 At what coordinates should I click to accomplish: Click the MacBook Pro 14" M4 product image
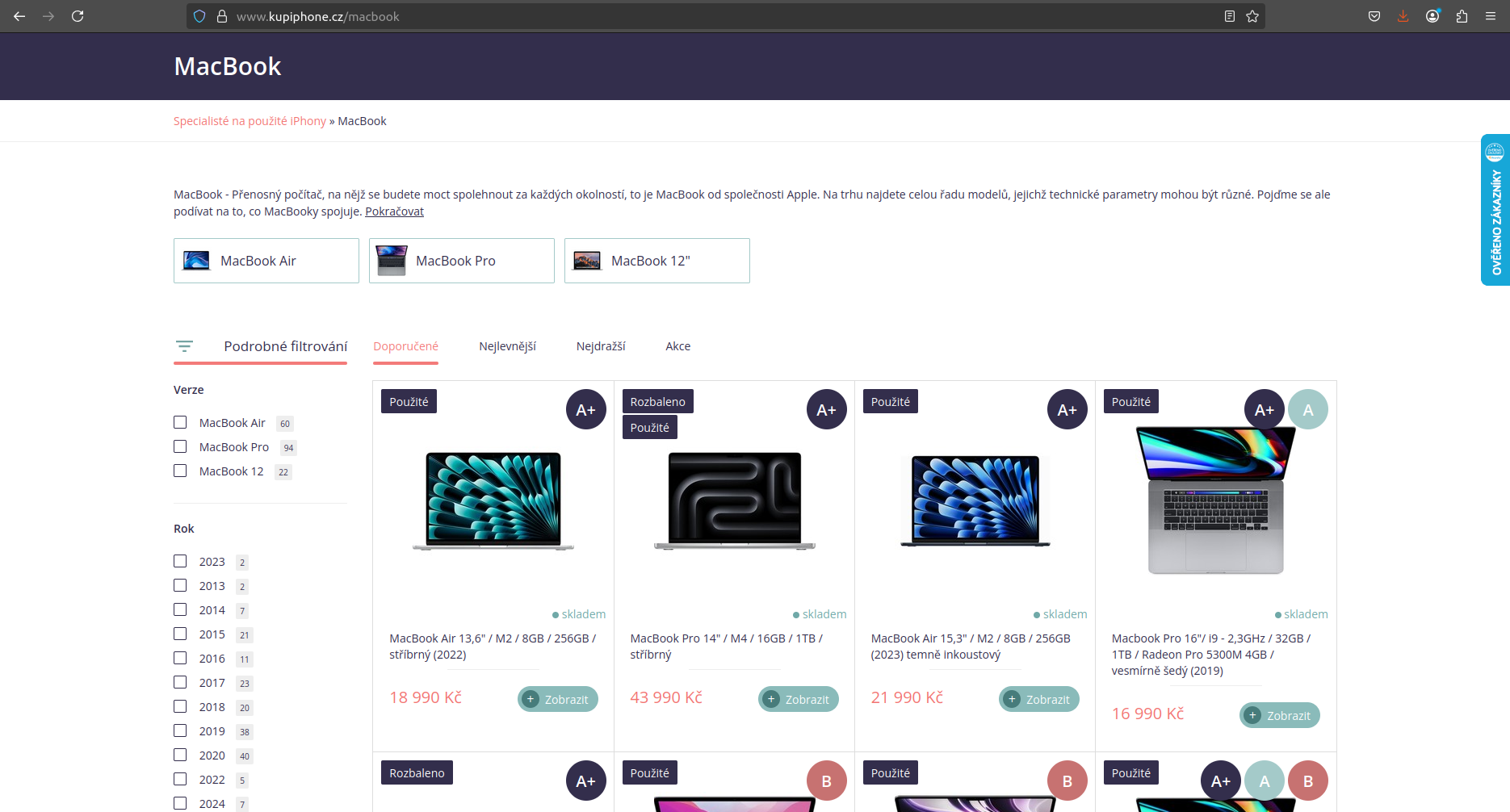[x=734, y=501]
